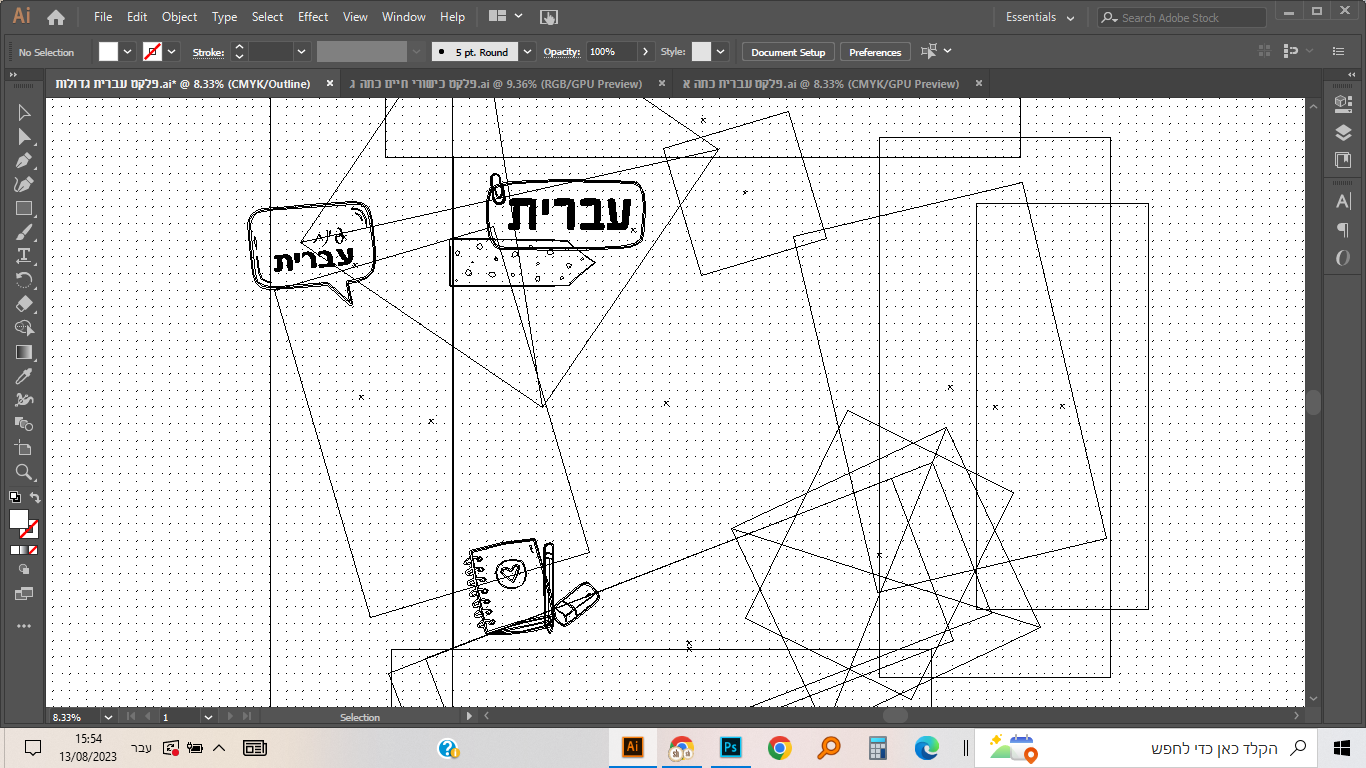The height and width of the screenshot is (768, 1366).
Task: Click the stroke swatch in control bar
Action: tap(152, 52)
